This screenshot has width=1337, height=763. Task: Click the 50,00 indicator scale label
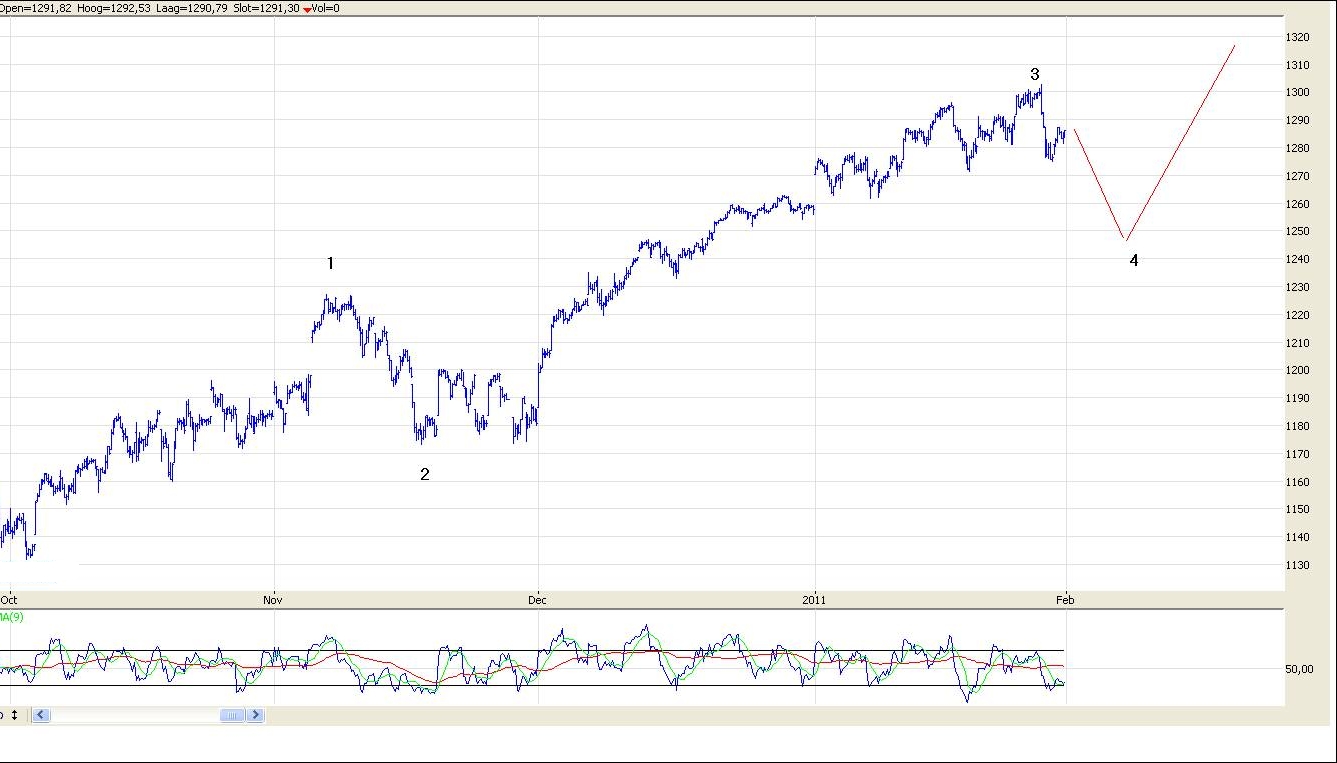pyautogui.click(x=1299, y=669)
